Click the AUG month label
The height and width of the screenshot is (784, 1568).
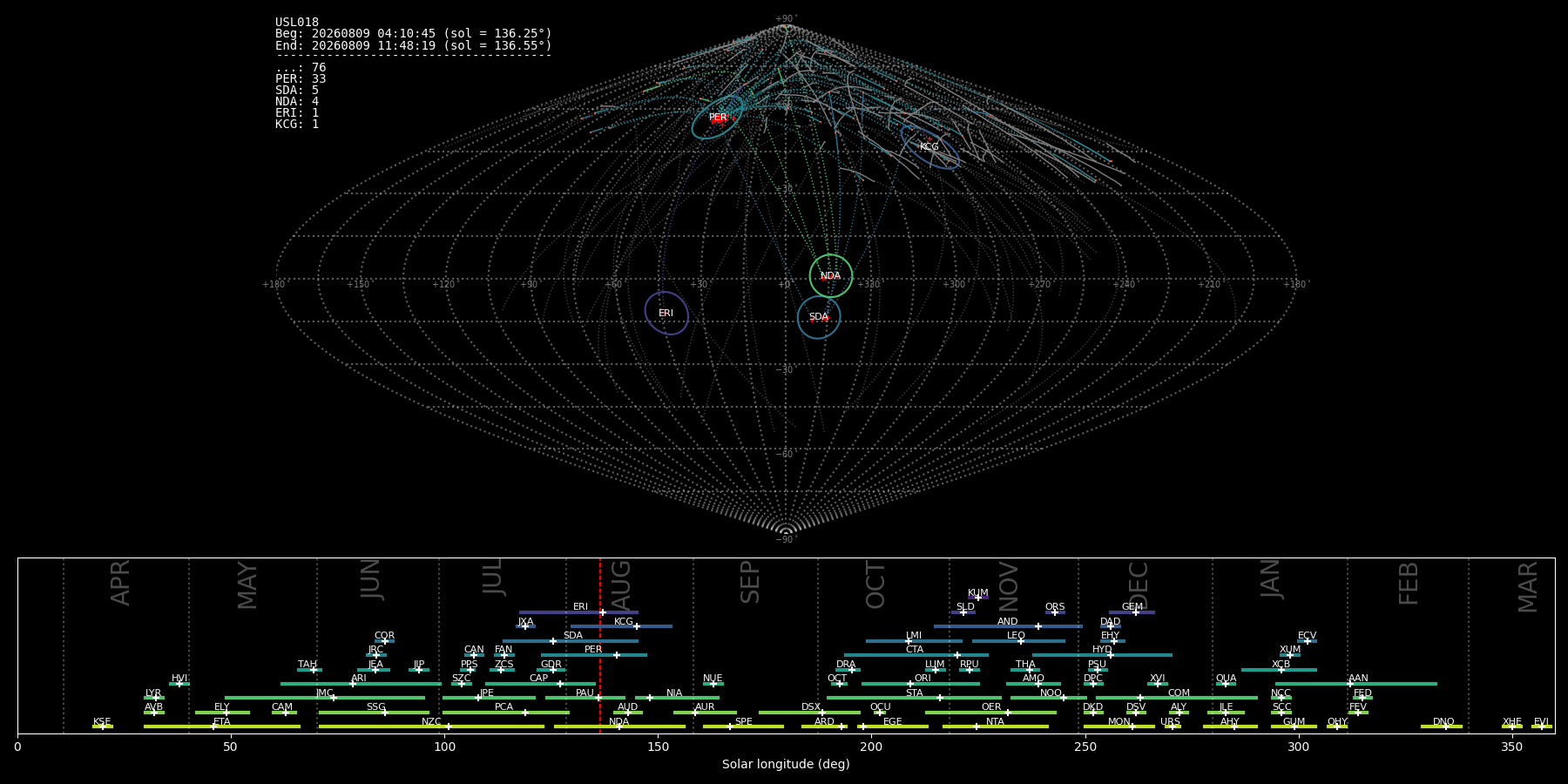[x=621, y=585]
